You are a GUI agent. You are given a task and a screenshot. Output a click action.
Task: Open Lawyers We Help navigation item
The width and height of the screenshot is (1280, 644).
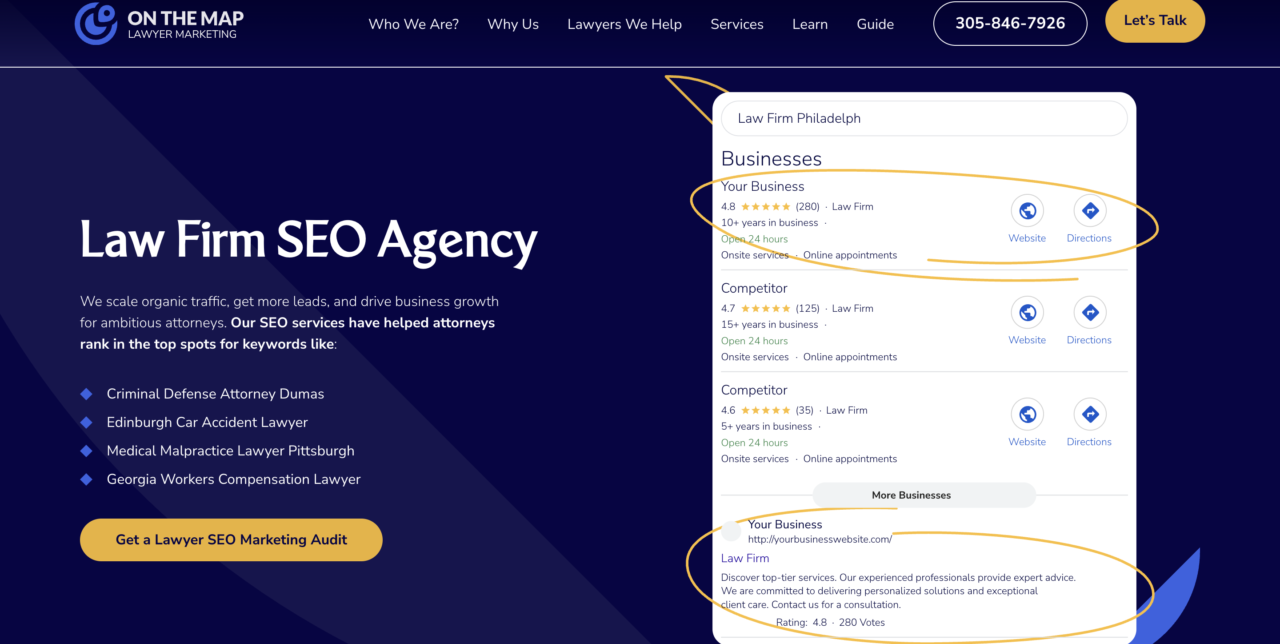(624, 24)
